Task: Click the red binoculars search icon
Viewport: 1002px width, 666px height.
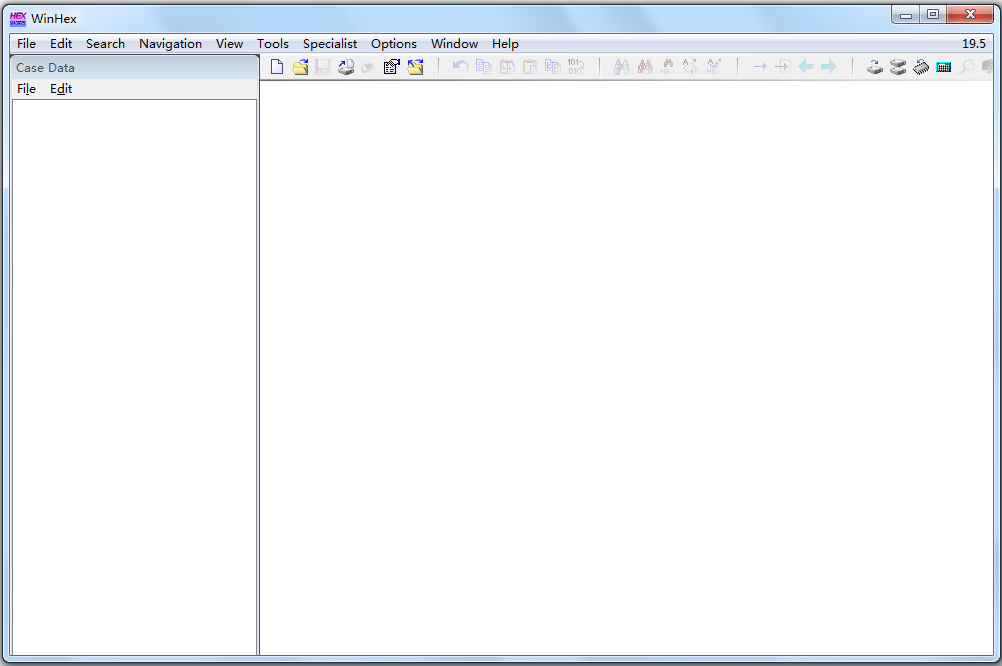Action: (x=645, y=66)
